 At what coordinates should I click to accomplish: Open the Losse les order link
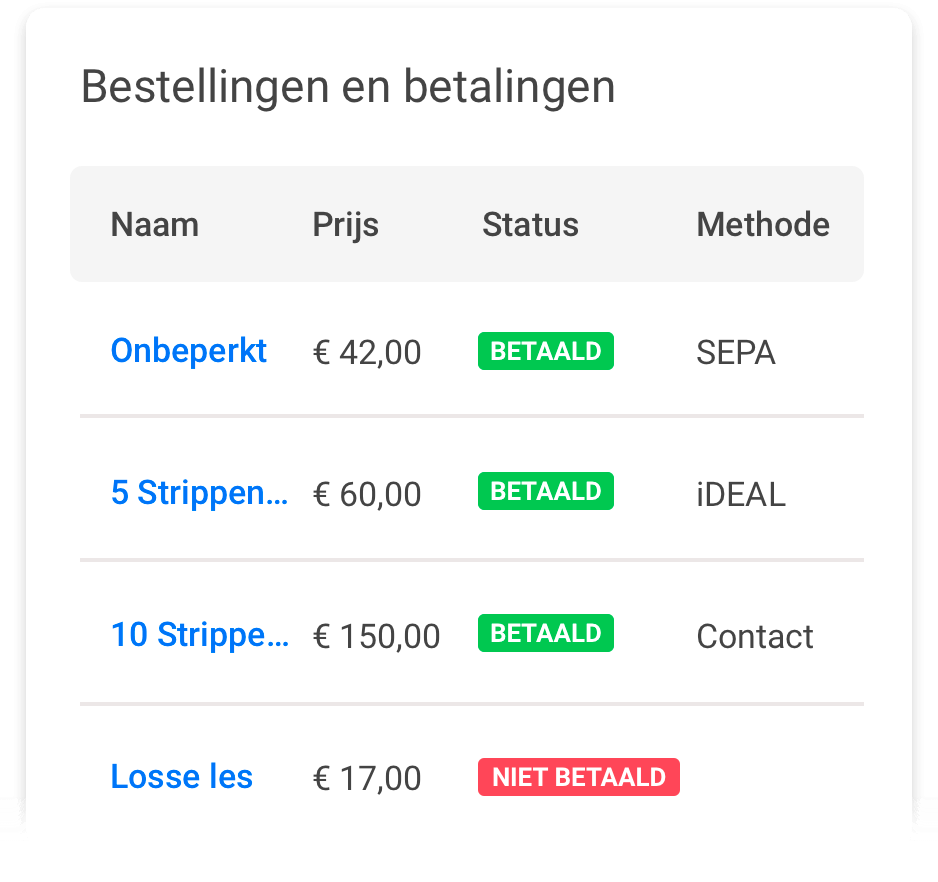[x=182, y=777]
